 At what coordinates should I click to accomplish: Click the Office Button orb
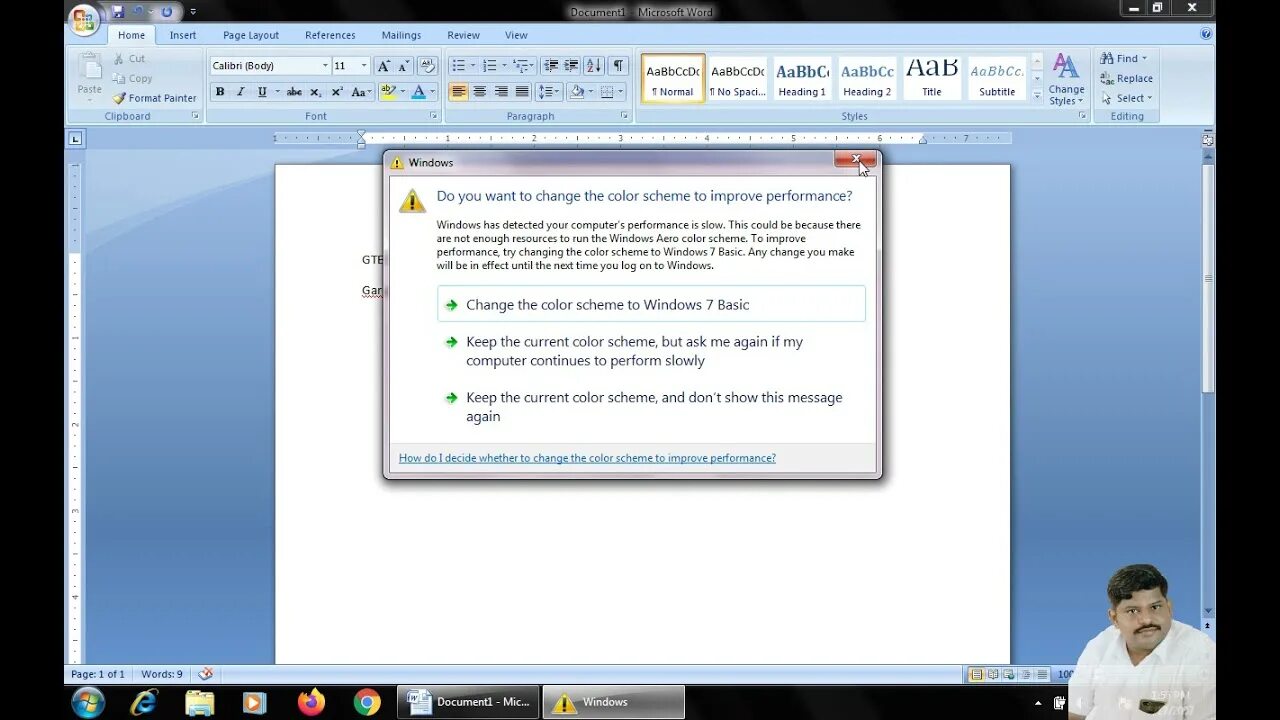[84, 19]
